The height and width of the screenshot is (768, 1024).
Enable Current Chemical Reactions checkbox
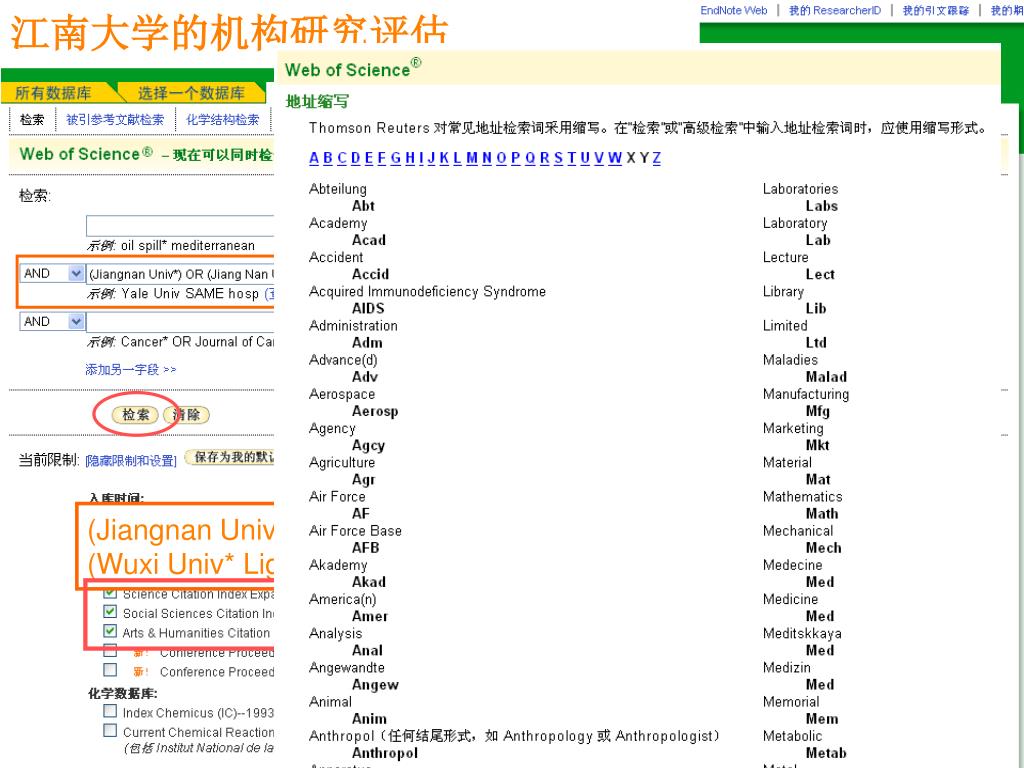tap(110, 731)
